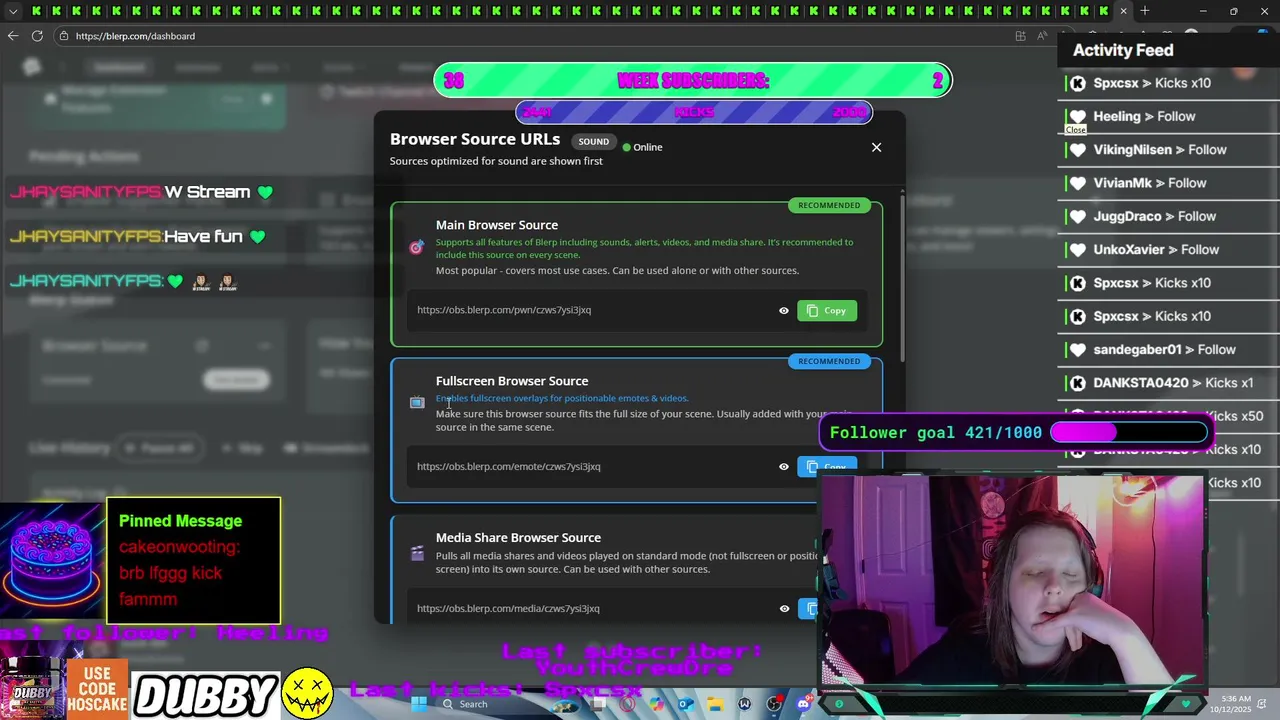
Task: Click UnkoXavier > Follow activity entry
Action: click(x=1156, y=250)
